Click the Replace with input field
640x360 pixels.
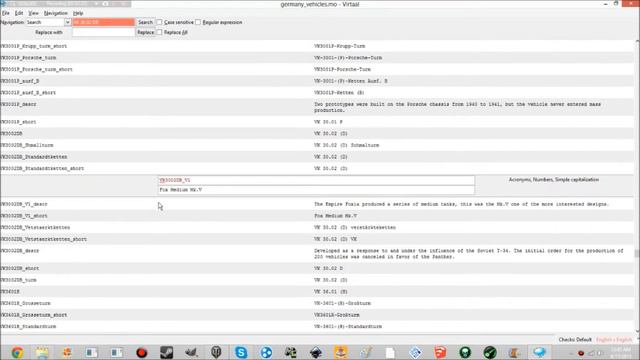pos(103,32)
